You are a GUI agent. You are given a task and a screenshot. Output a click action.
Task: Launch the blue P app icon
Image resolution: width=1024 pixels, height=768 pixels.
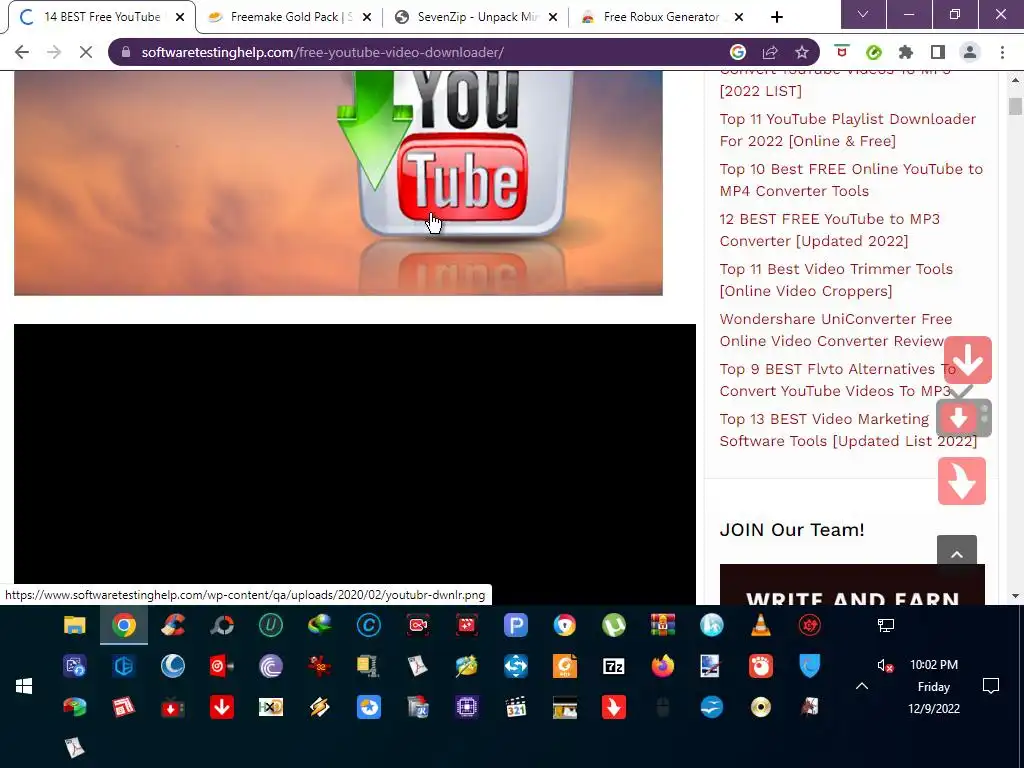(x=515, y=625)
